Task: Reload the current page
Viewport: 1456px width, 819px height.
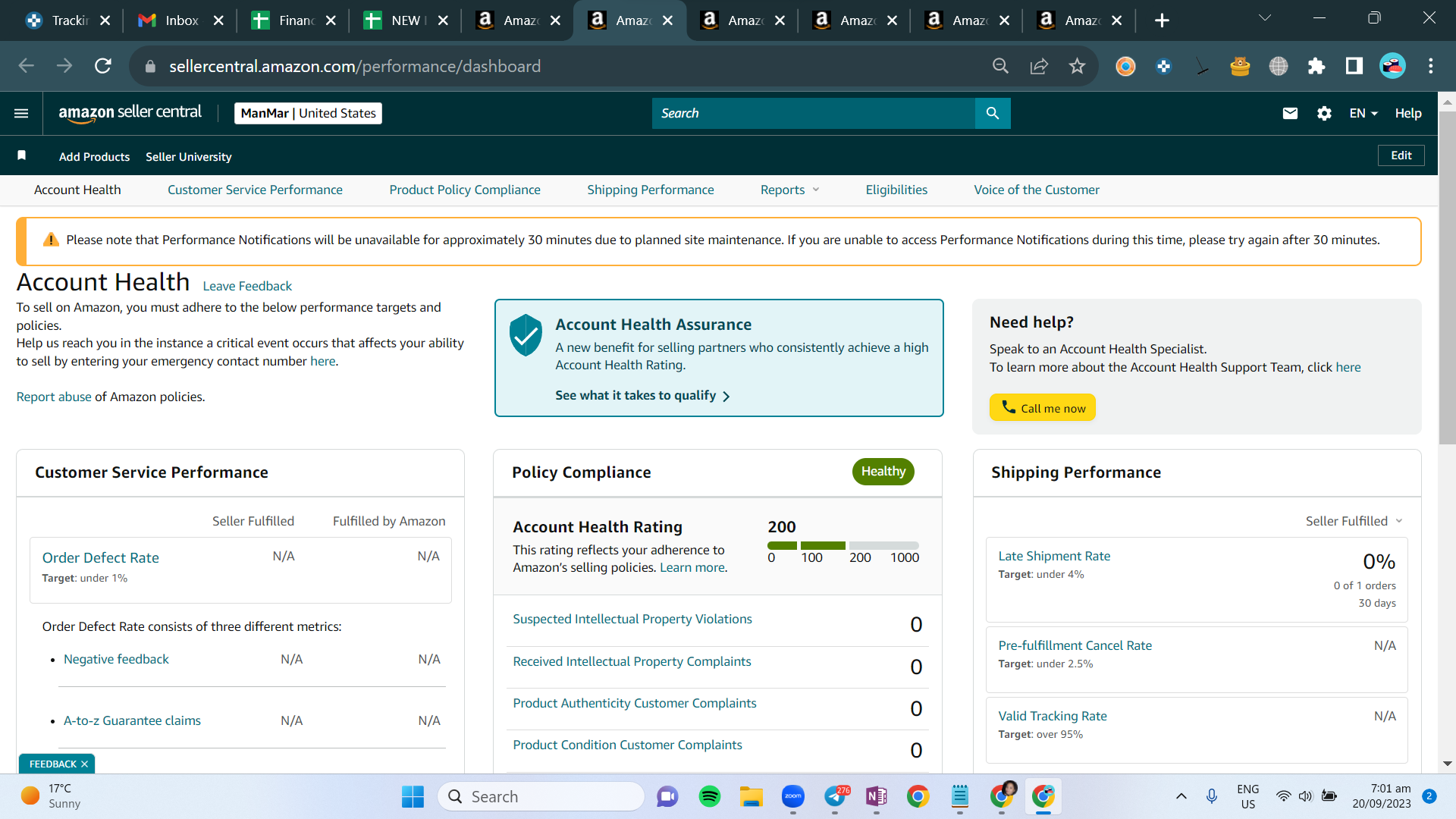Action: point(103,66)
